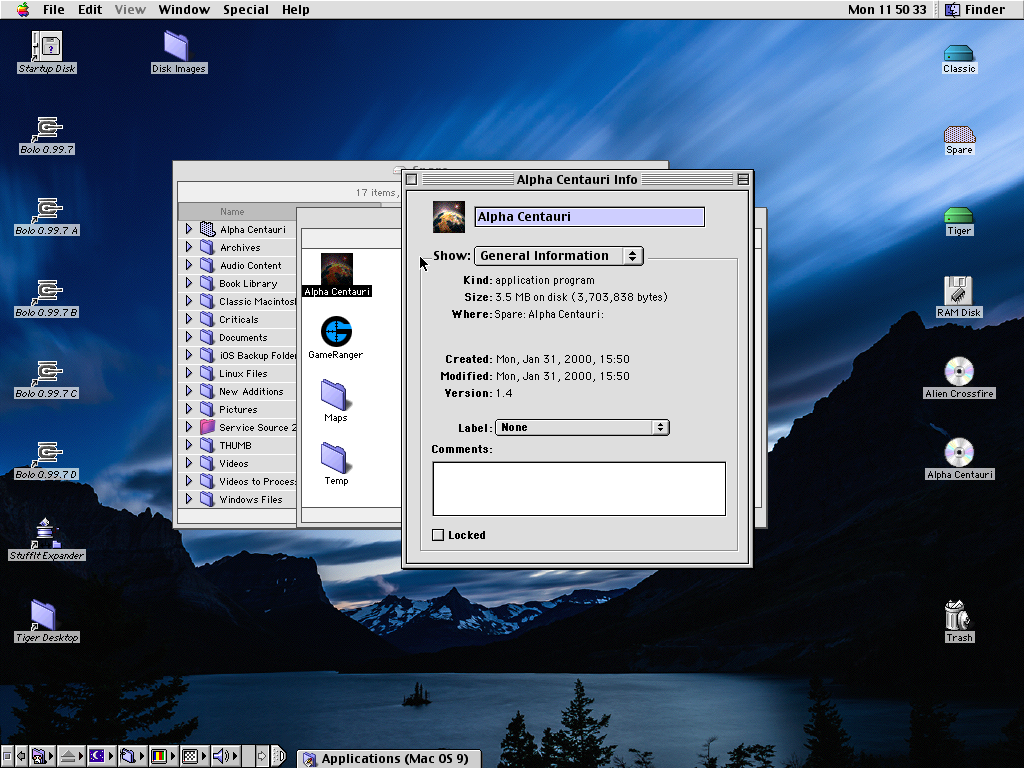
Task: Select the RAM Disk desktop icon
Action: (958, 291)
